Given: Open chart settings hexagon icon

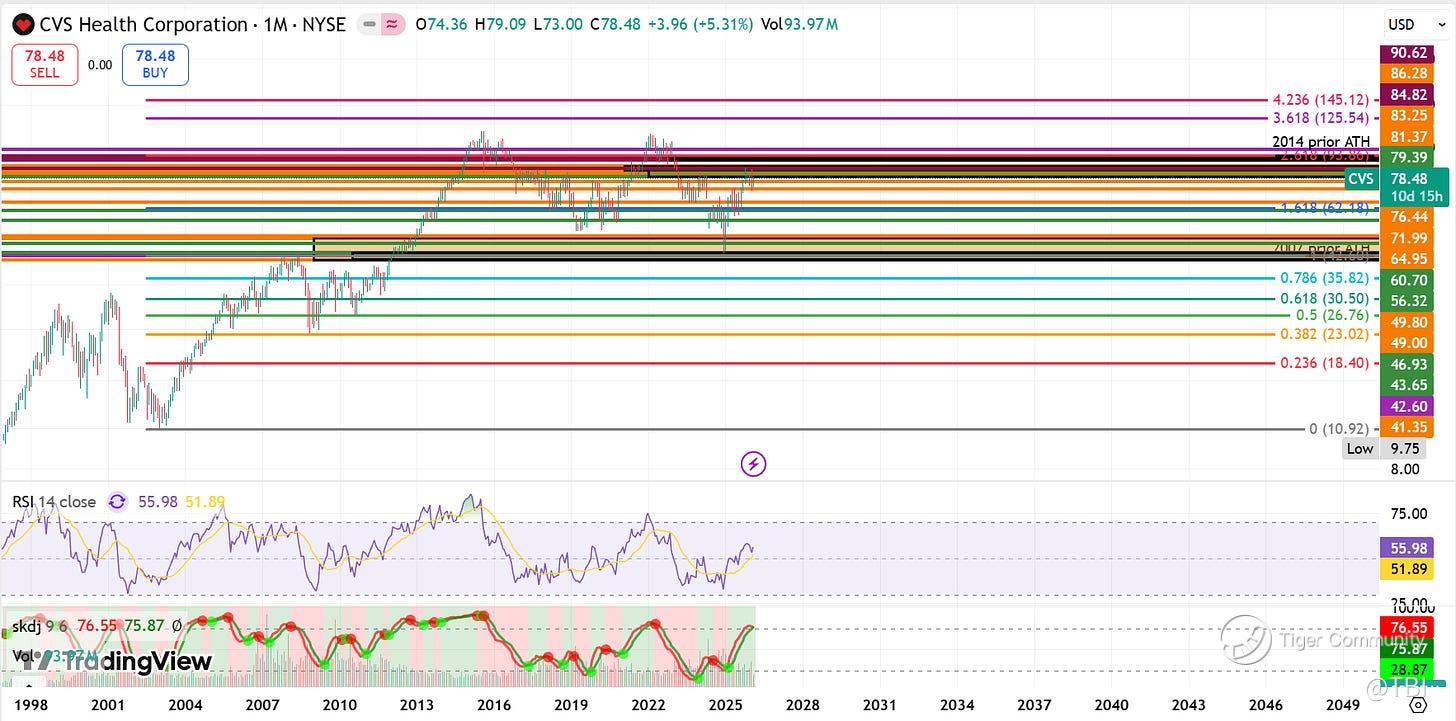Looking at the screenshot, I should [1417, 706].
